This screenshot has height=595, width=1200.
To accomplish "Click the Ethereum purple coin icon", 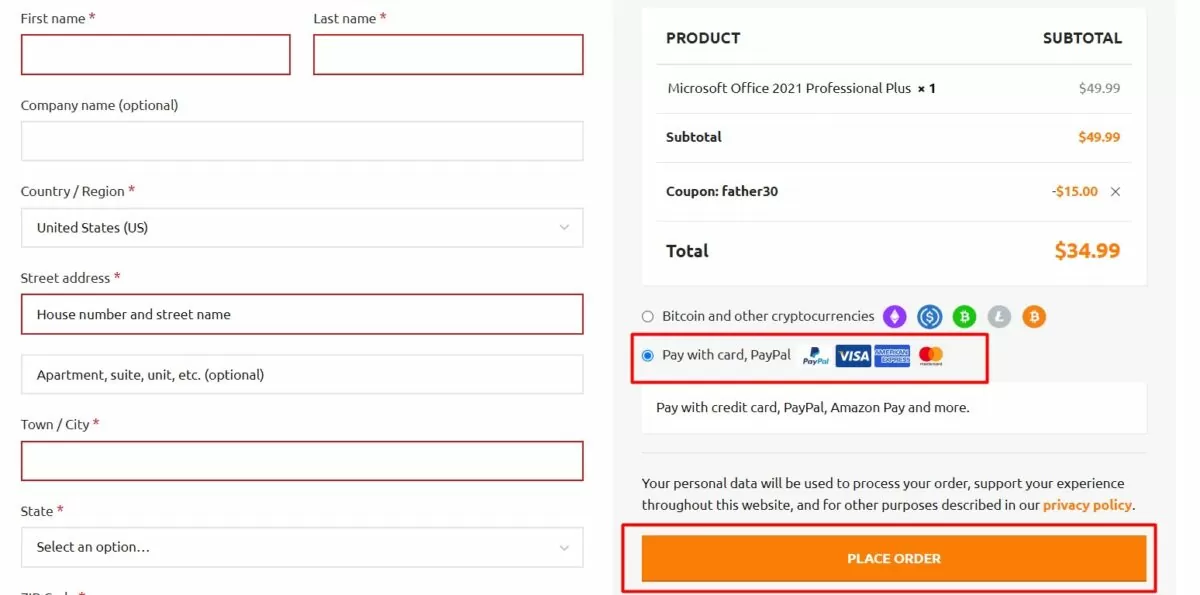I will (893, 317).
